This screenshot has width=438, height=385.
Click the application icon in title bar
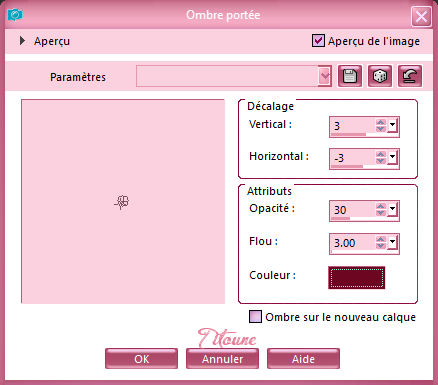point(15,15)
